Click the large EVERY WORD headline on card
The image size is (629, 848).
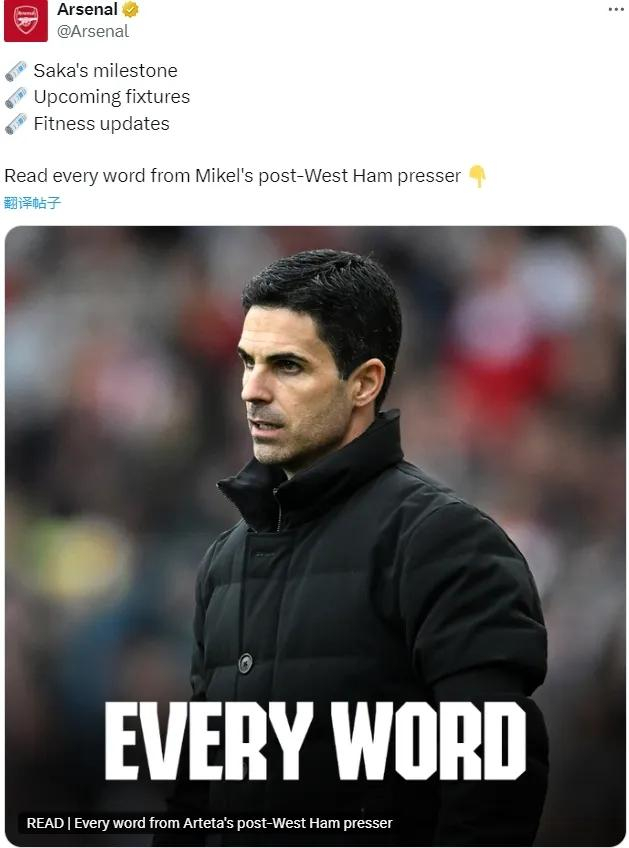point(315,741)
